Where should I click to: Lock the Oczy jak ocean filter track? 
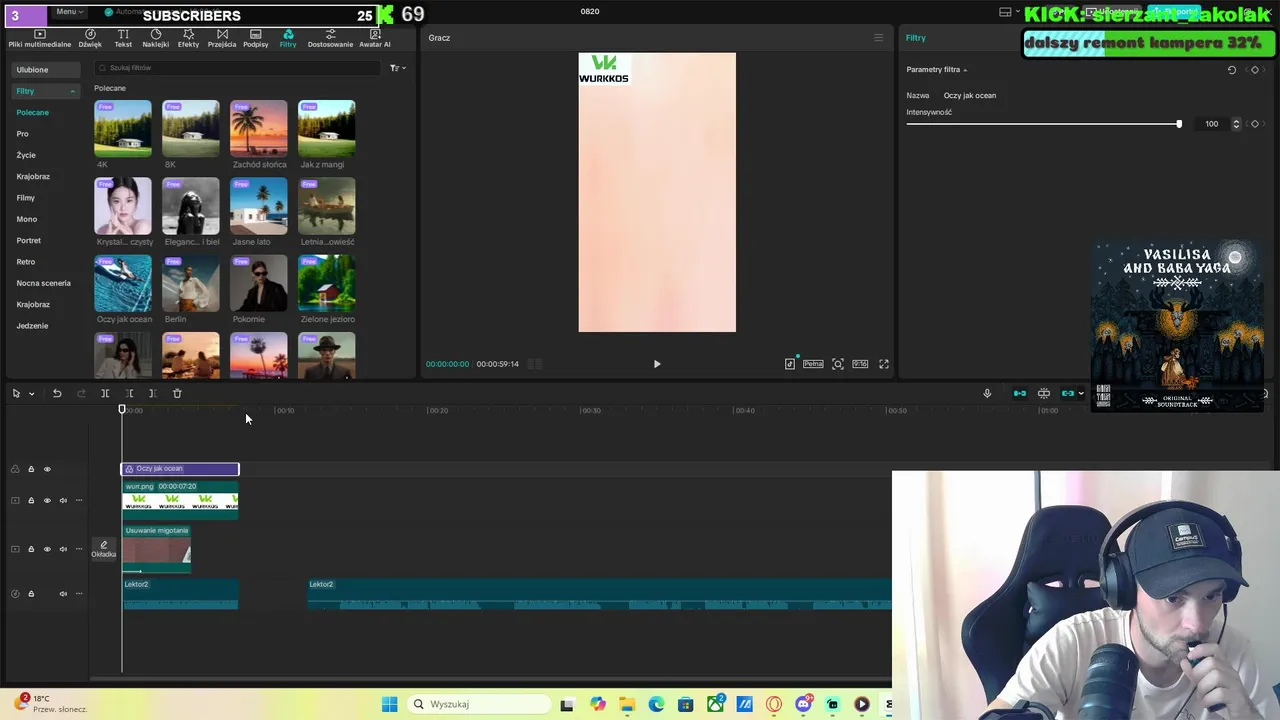point(31,469)
